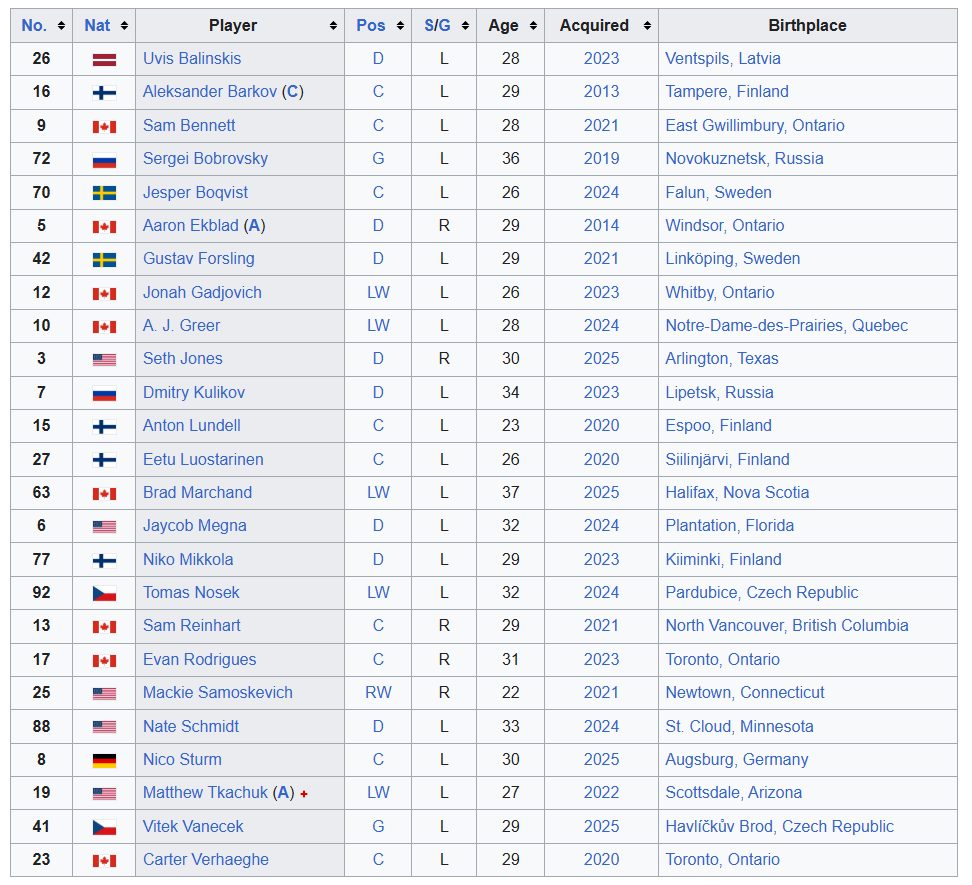Open Tampere, Finland birthplace link
Viewport: 972px width, 885px height.
tap(727, 92)
